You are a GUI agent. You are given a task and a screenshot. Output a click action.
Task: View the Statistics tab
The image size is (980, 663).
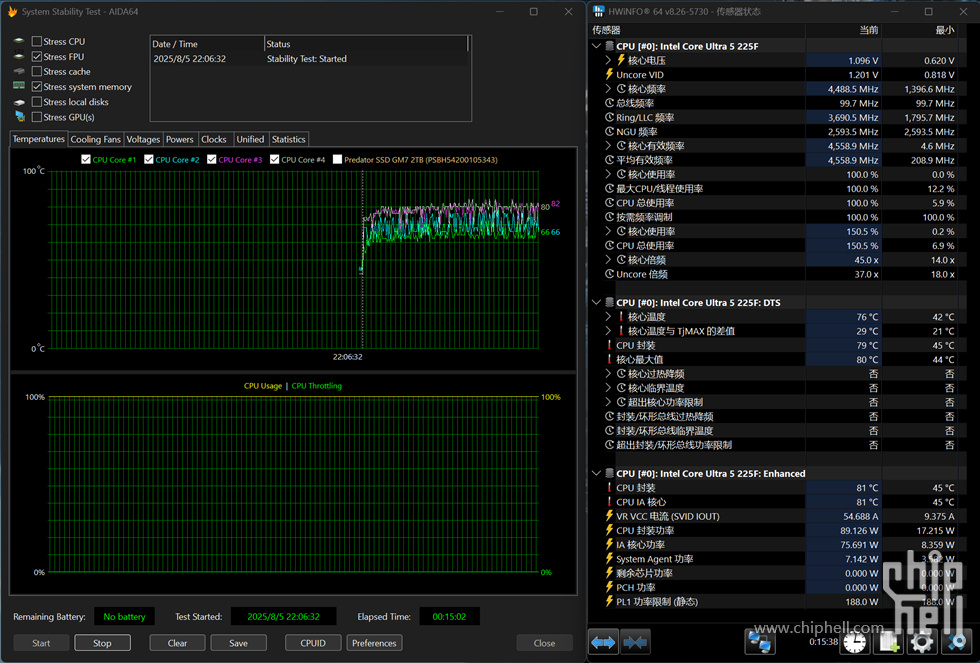point(289,139)
